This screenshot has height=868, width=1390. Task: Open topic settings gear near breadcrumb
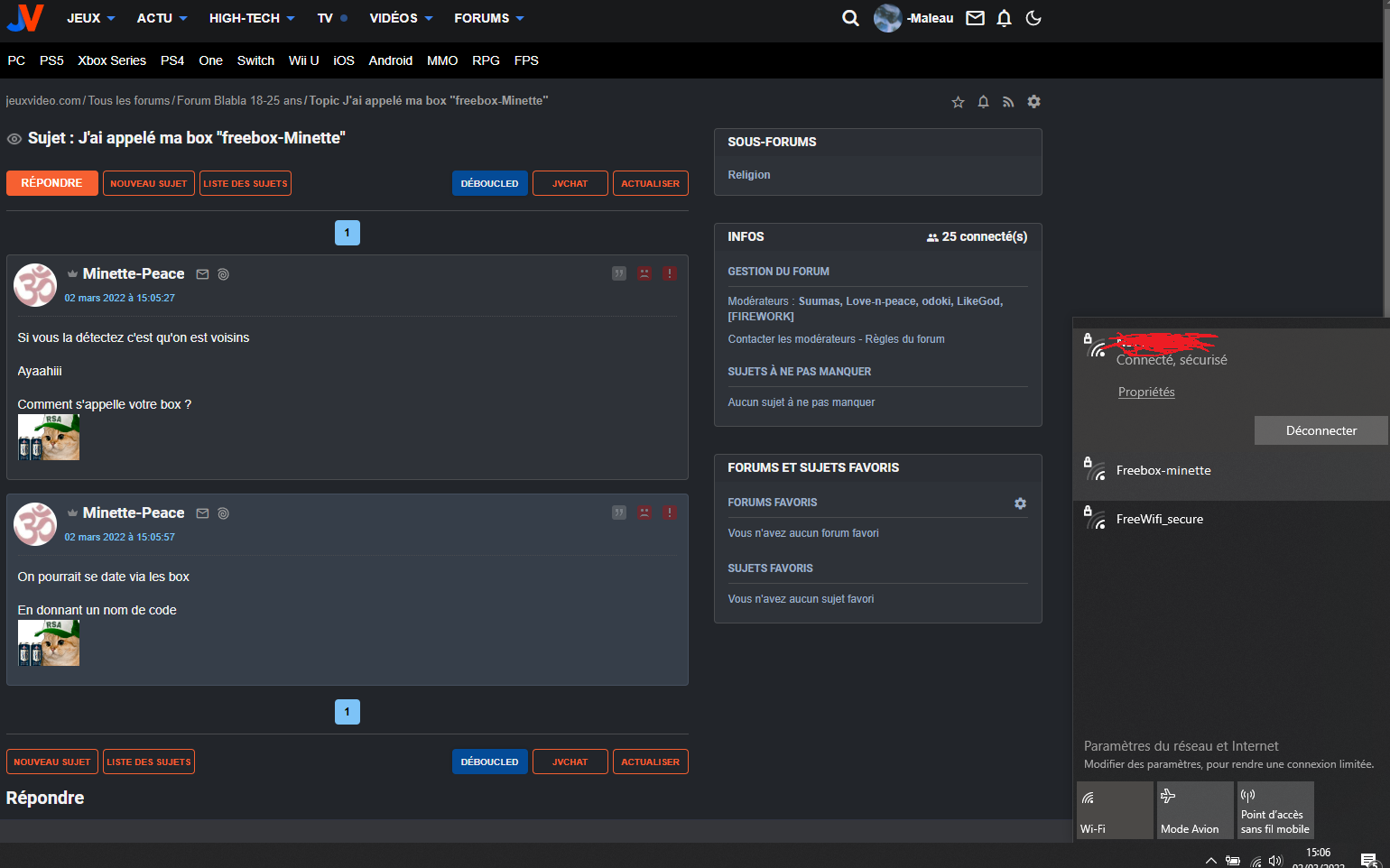[1033, 102]
